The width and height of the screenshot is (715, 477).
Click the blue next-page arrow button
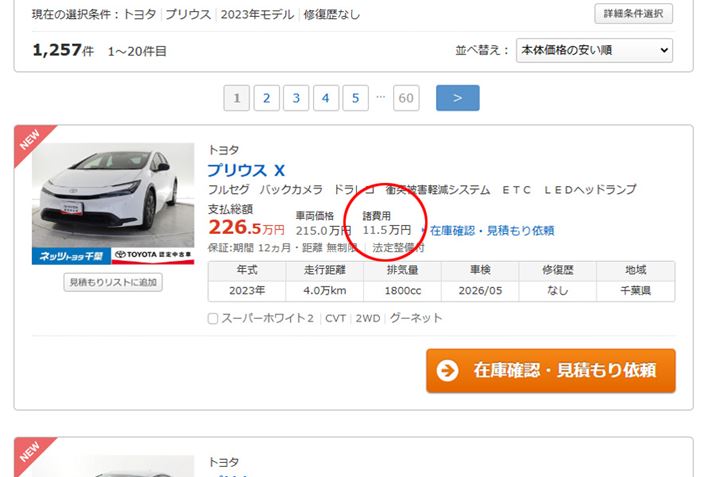click(x=457, y=98)
